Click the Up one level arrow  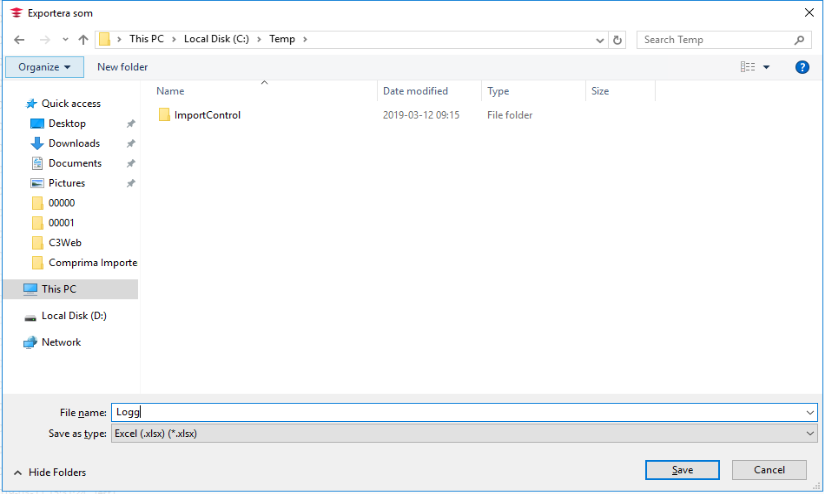(x=83, y=40)
